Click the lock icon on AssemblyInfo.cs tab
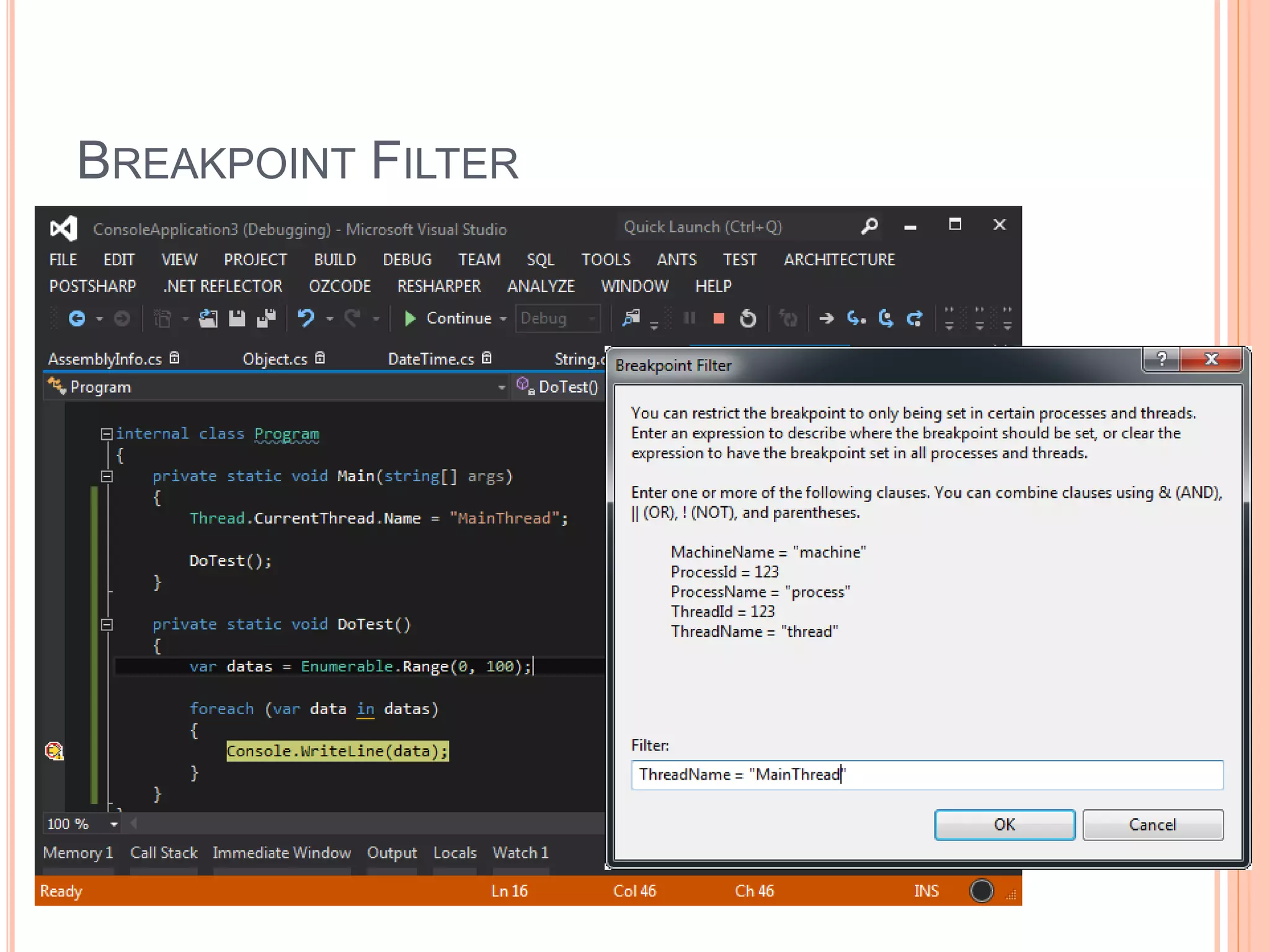Image resolution: width=1270 pixels, height=952 pixels. [175, 358]
